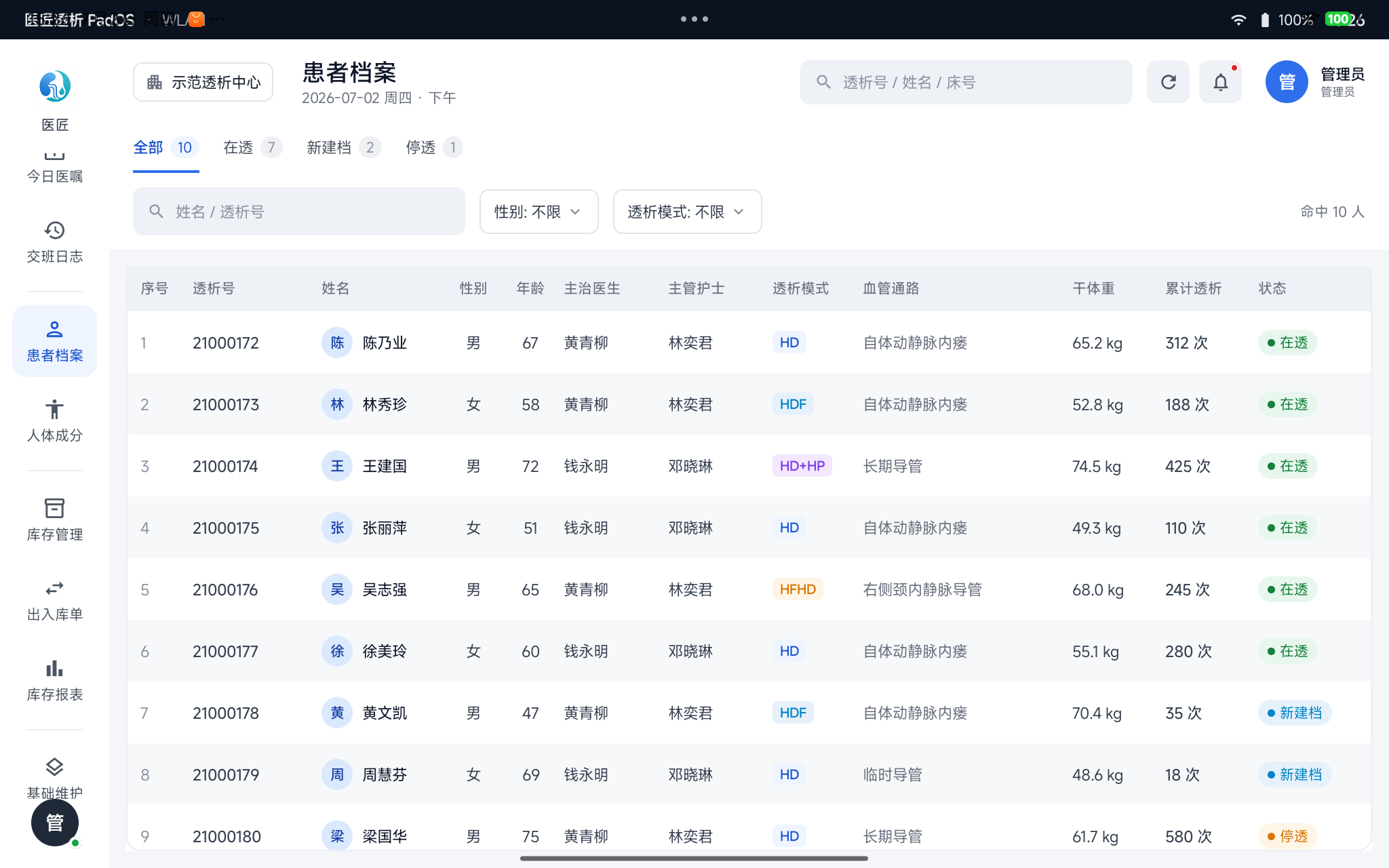This screenshot has width=1389, height=868.
Task: Click patient name 周慧芬
Action: click(x=385, y=774)
